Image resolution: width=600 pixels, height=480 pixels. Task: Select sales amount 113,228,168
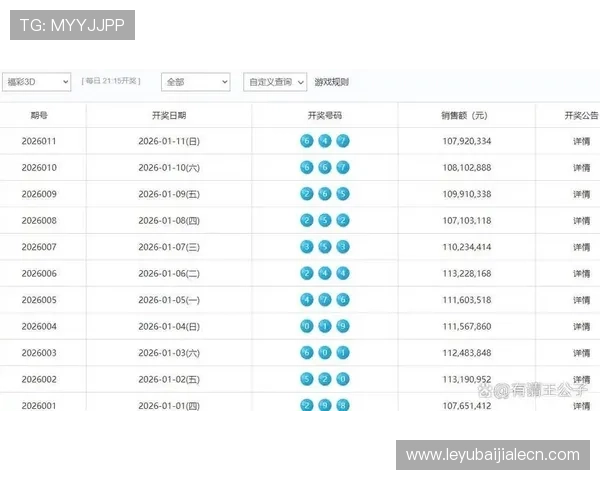[x=467, y=274]
